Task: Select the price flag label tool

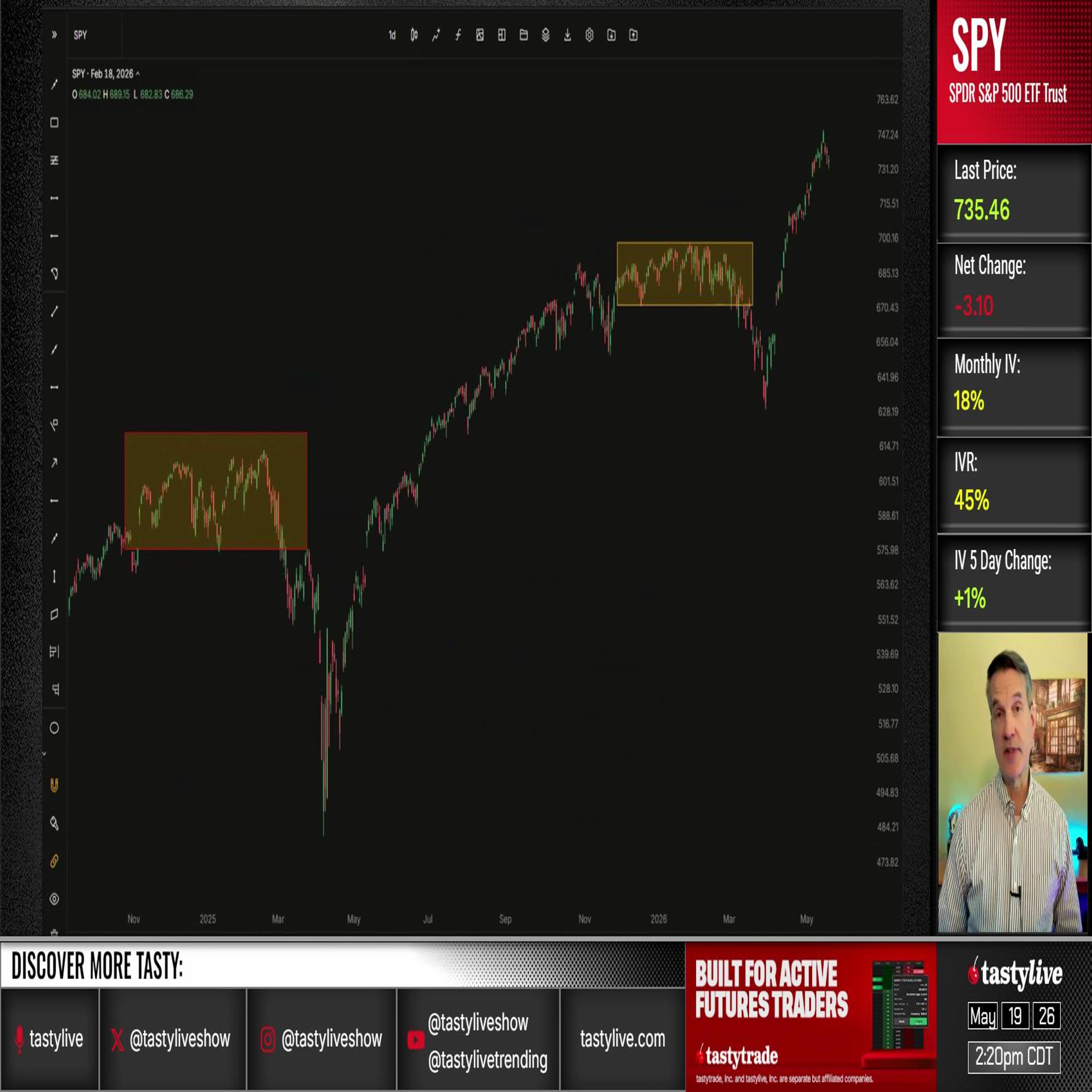Action: click(54, 424)
